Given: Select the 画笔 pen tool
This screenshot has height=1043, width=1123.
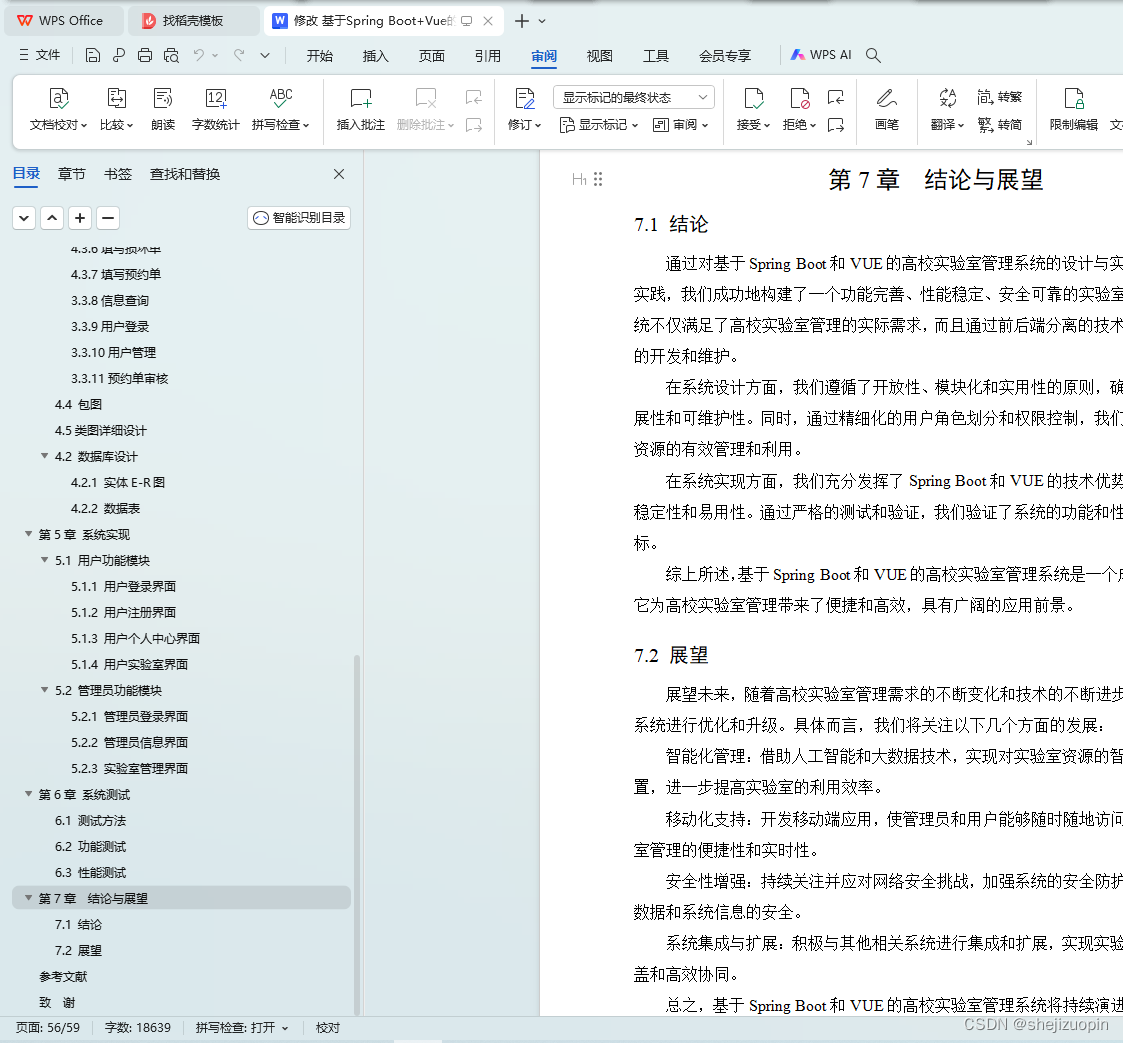Looking at the screenshot, I should (887, 109).
